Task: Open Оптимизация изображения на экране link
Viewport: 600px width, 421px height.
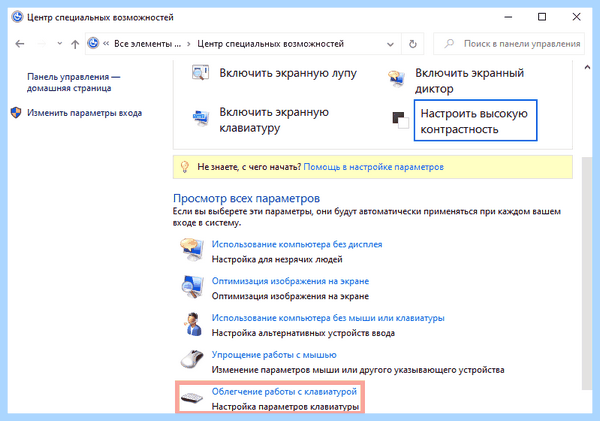Action: pos(290,281)
